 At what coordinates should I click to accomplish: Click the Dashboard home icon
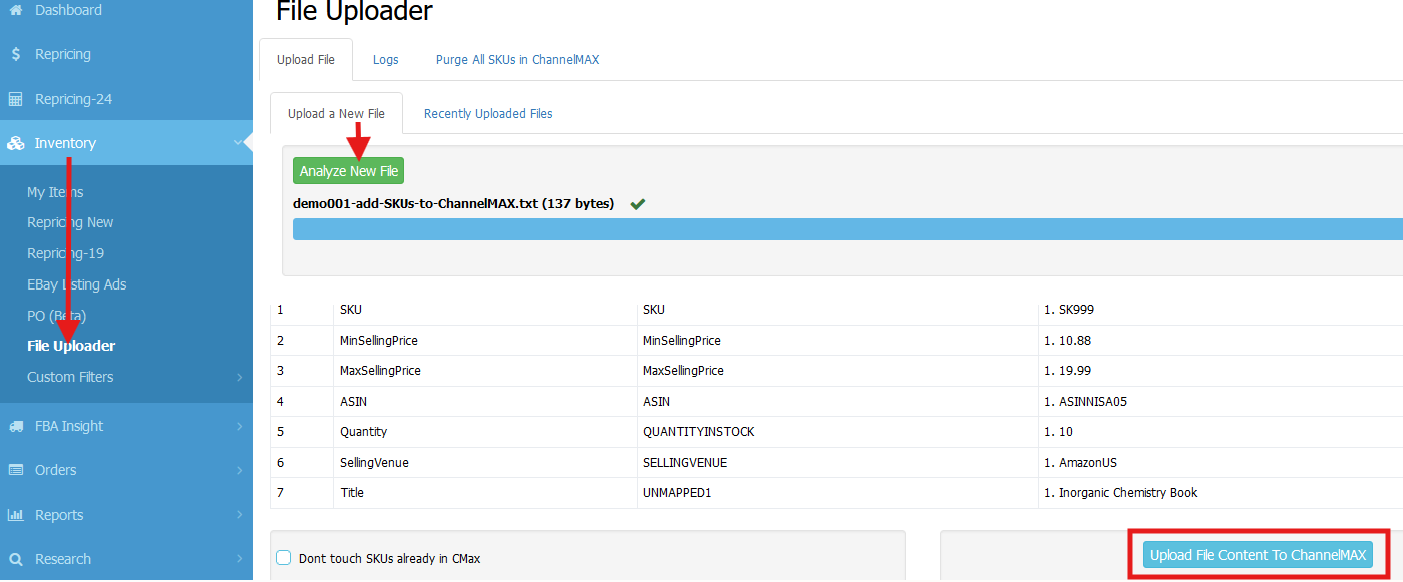coord(16,10)
